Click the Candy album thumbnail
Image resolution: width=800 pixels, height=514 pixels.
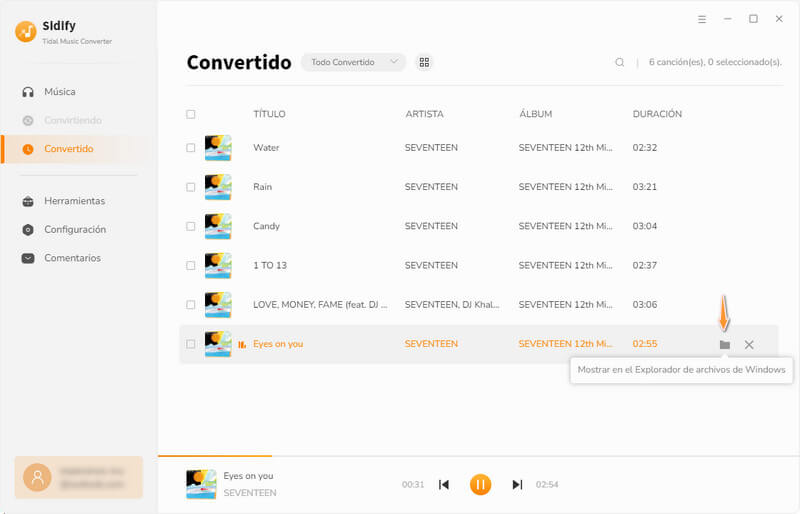pyautogui.click(x=218, y=226)
